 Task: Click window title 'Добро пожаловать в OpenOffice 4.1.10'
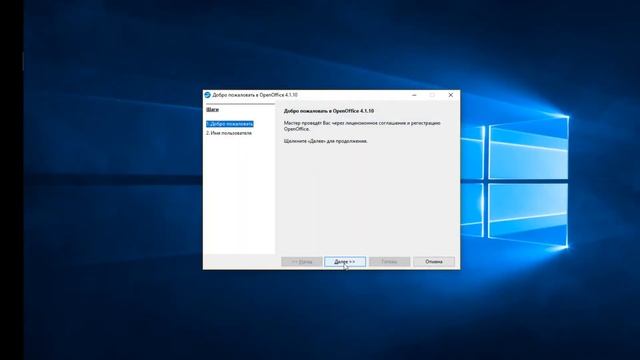tap(255, 95)
